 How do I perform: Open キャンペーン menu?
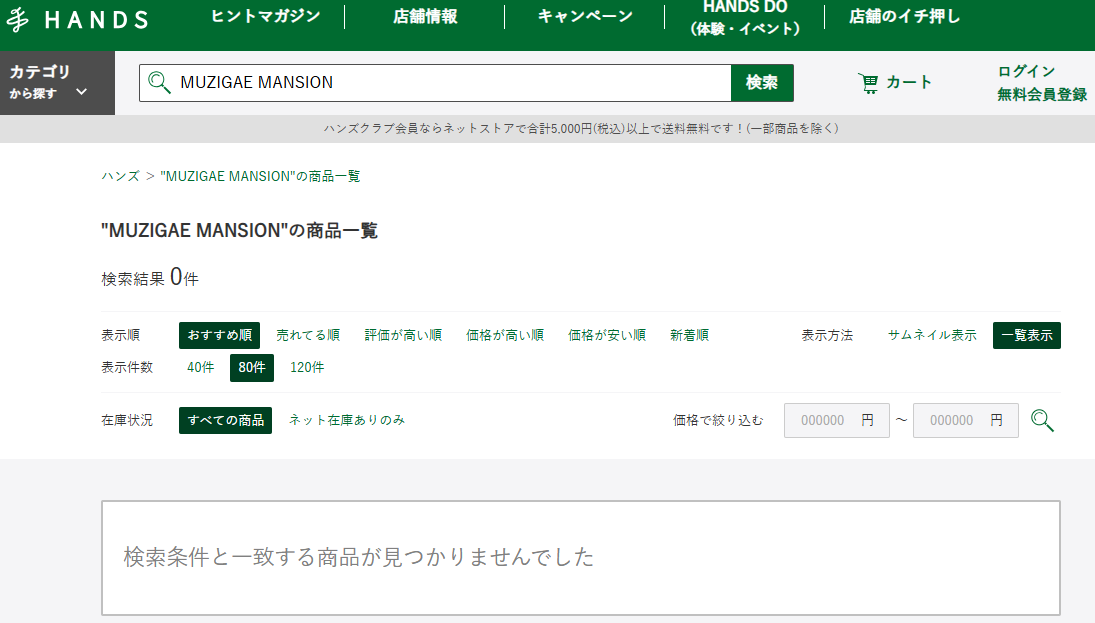click(x=585, y=16)
